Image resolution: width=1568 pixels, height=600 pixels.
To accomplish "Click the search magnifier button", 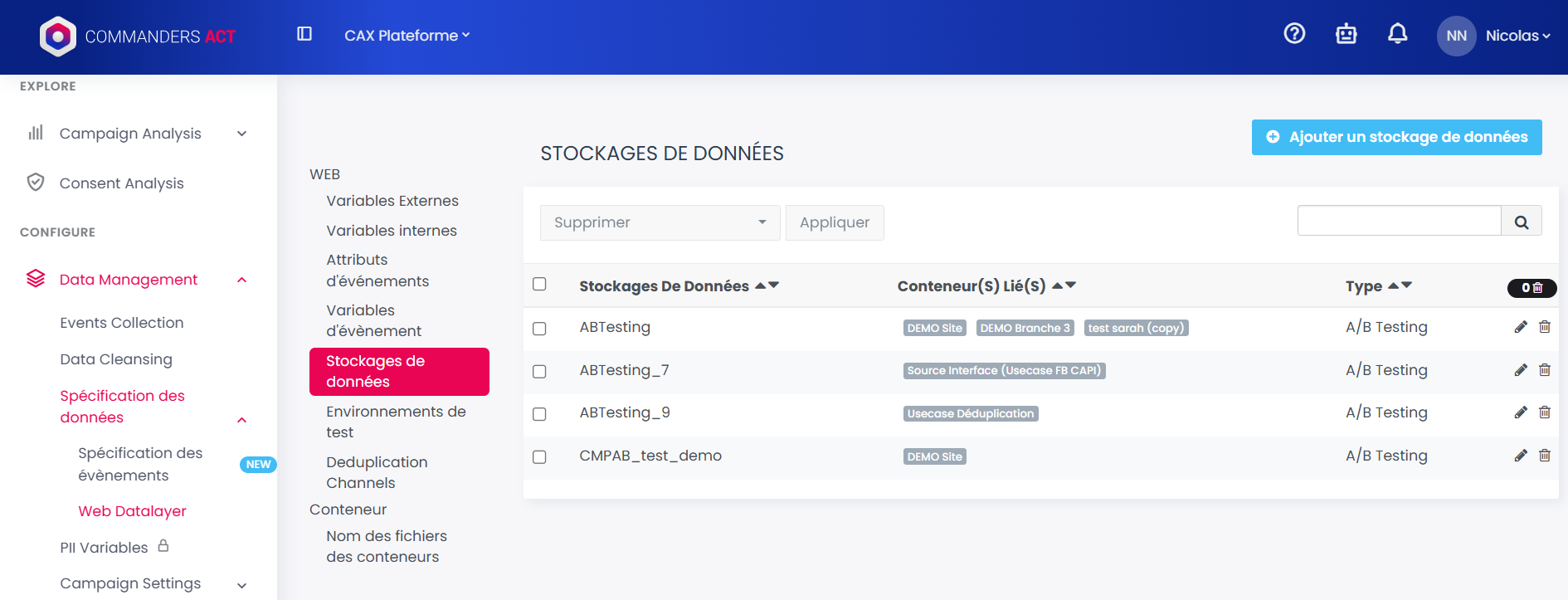I will pos(1521,222).
